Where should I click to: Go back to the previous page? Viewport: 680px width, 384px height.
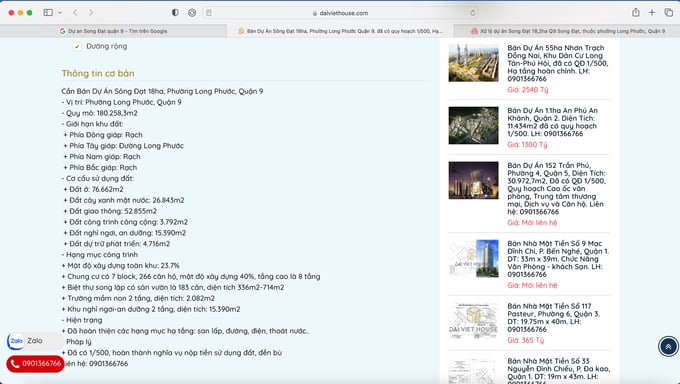[75, 13]
